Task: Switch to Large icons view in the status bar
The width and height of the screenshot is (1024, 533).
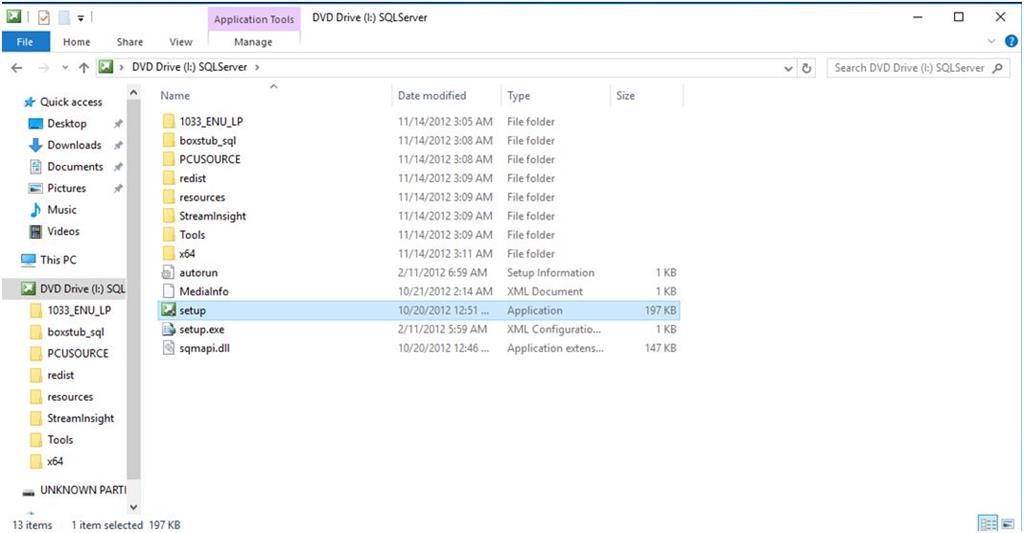Action: coord(1009,523)
